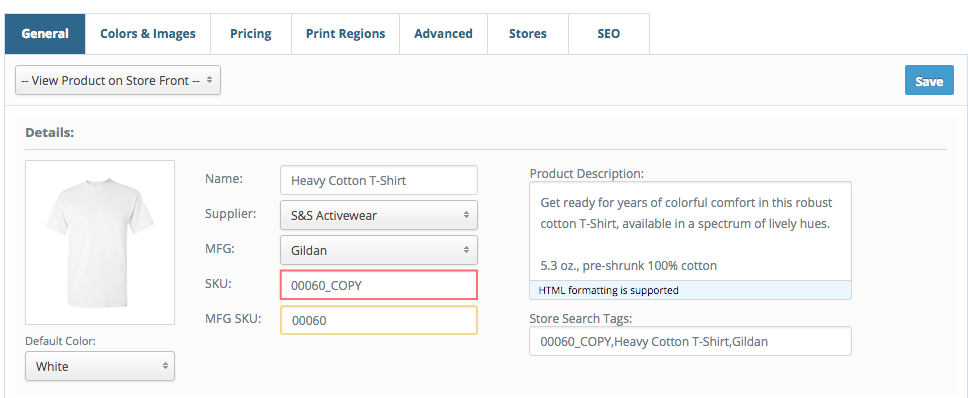Click the 'MFG SKU:' label
This screenshot has width=968, height=398.
pos(233,319)
